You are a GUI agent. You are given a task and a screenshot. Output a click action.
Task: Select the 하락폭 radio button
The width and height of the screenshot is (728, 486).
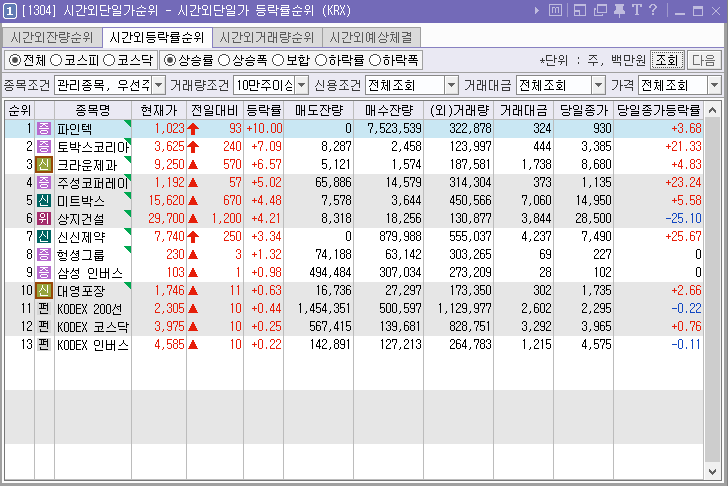pos(375,60)
